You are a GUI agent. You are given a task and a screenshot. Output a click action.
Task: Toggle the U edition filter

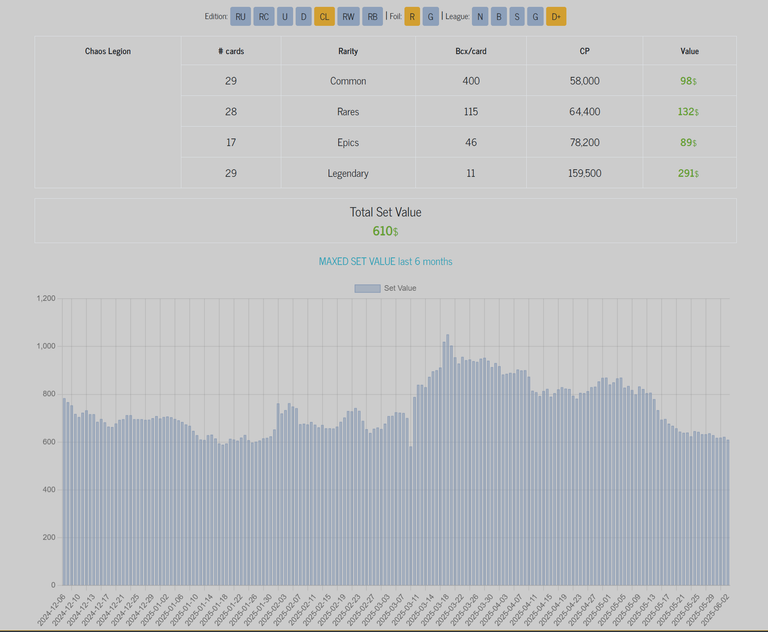[x=285, y=17]
